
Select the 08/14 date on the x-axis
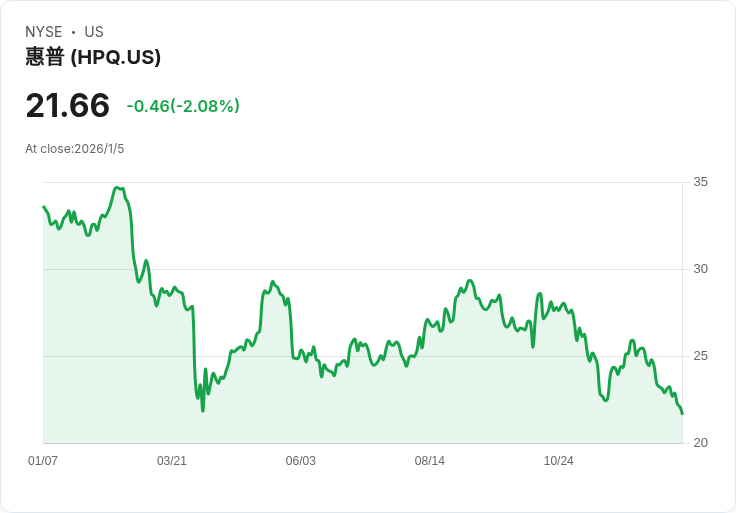click(430, 461)
